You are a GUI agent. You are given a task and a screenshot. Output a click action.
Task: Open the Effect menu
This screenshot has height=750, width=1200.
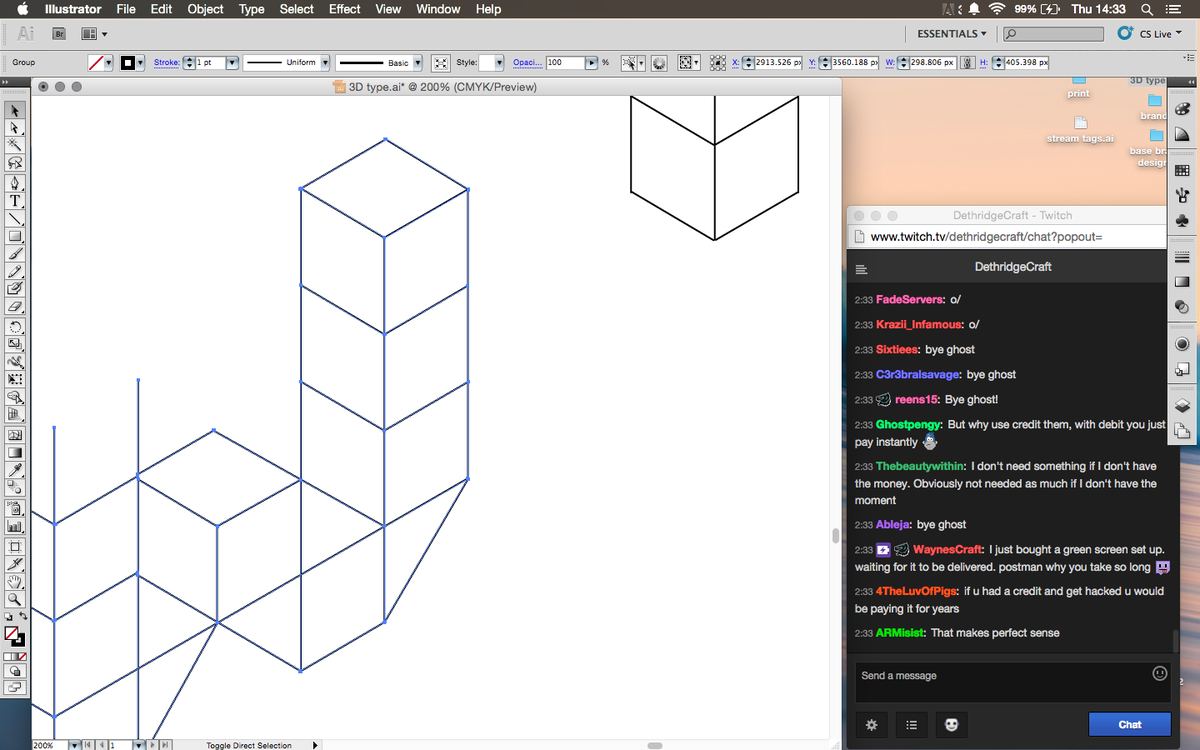[344, 9]
